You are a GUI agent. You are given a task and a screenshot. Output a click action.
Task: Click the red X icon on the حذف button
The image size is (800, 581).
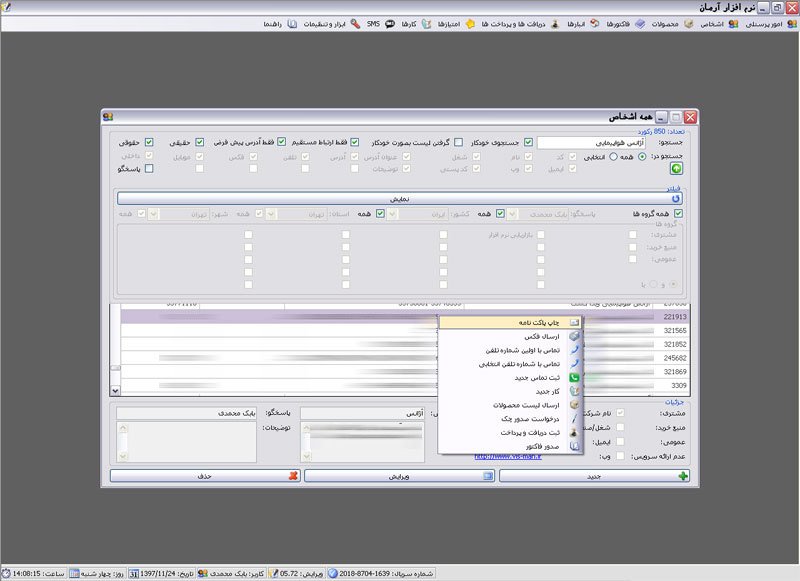293,476
